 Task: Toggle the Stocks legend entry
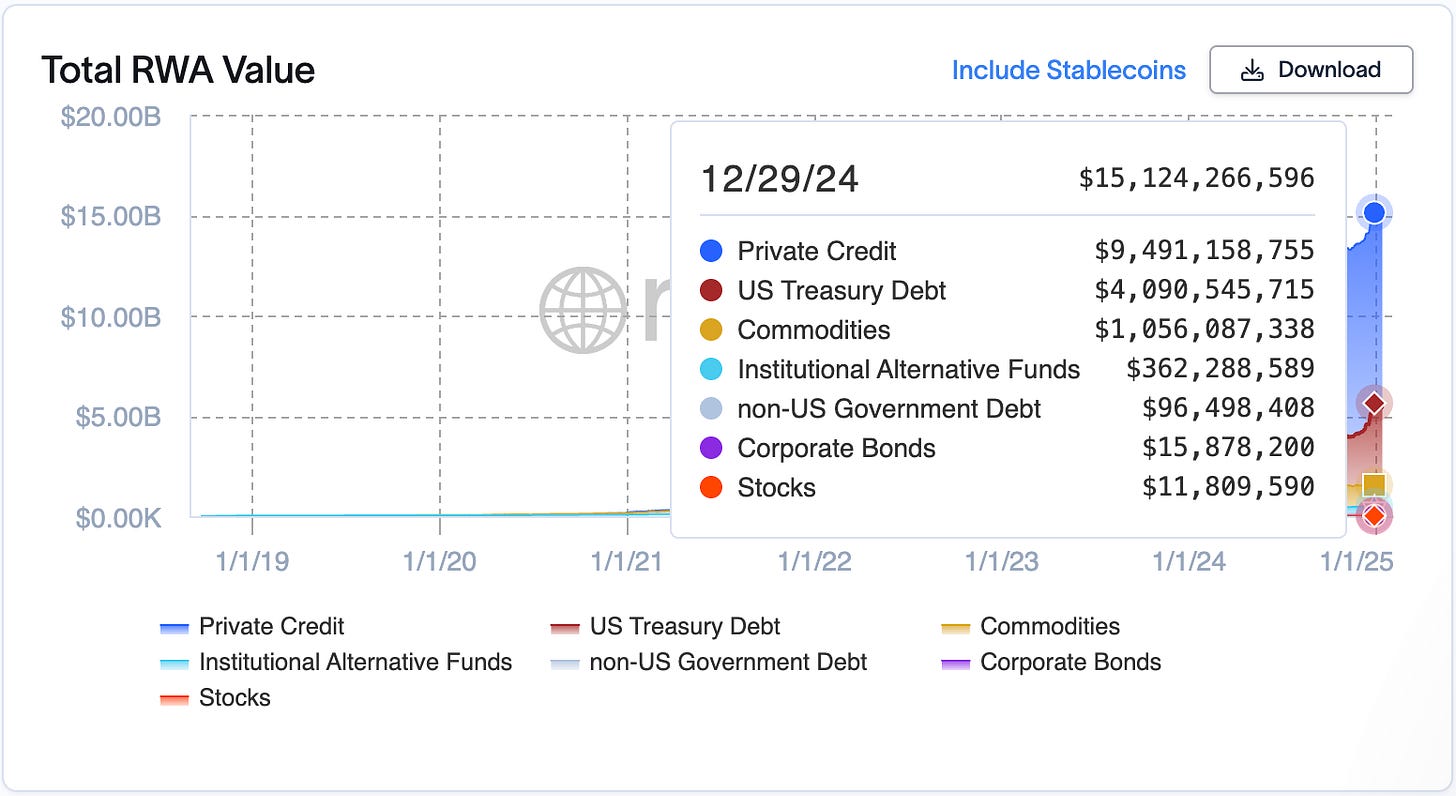[215, 698]
